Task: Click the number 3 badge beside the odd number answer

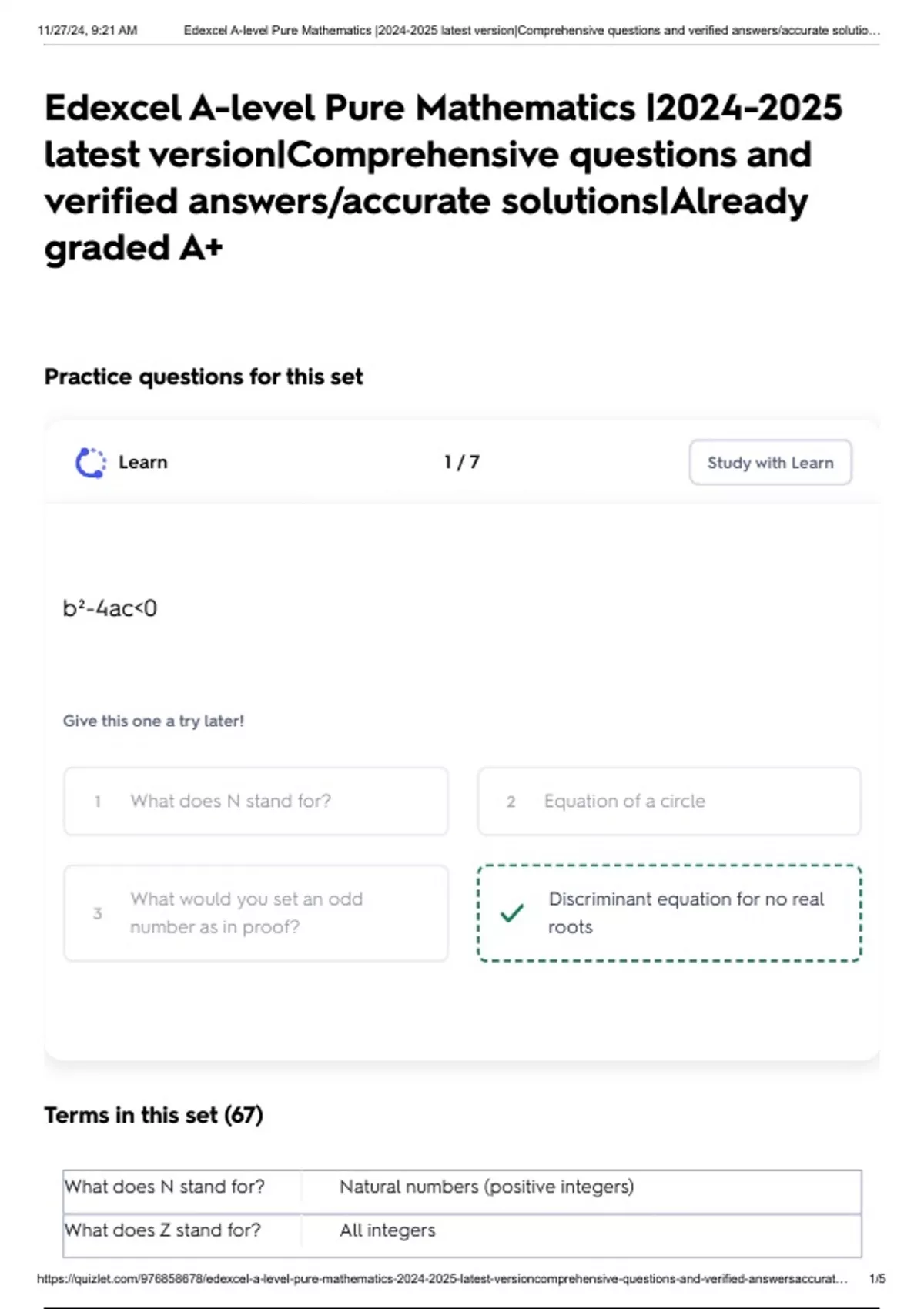Action: coord(98,913)
